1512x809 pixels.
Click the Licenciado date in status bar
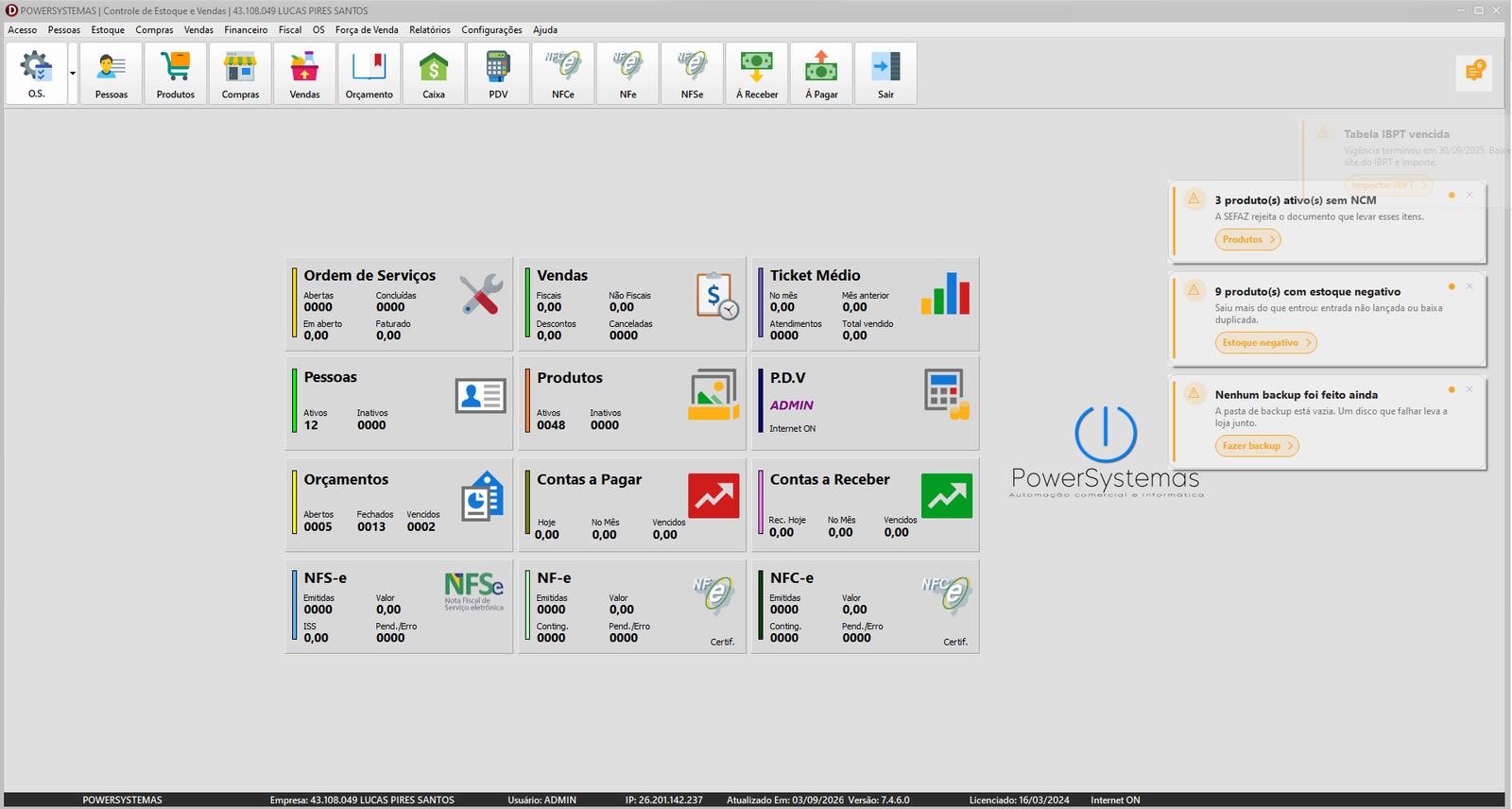click(x=1019, y=800)
